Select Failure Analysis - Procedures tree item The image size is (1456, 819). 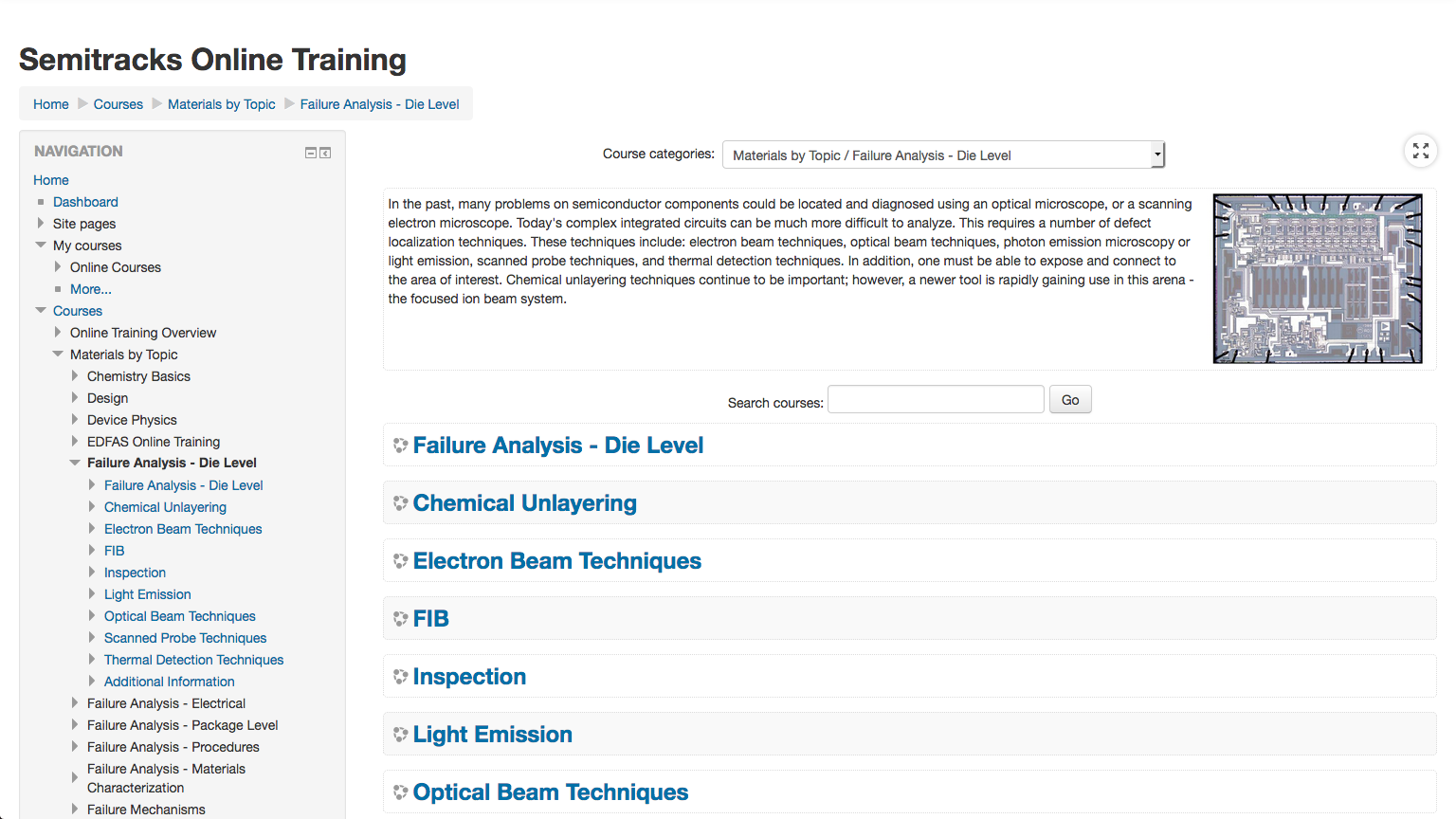click(173, 747)
